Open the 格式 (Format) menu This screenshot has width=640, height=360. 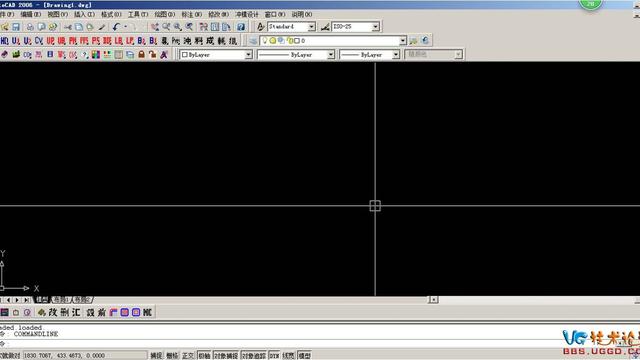111,14
